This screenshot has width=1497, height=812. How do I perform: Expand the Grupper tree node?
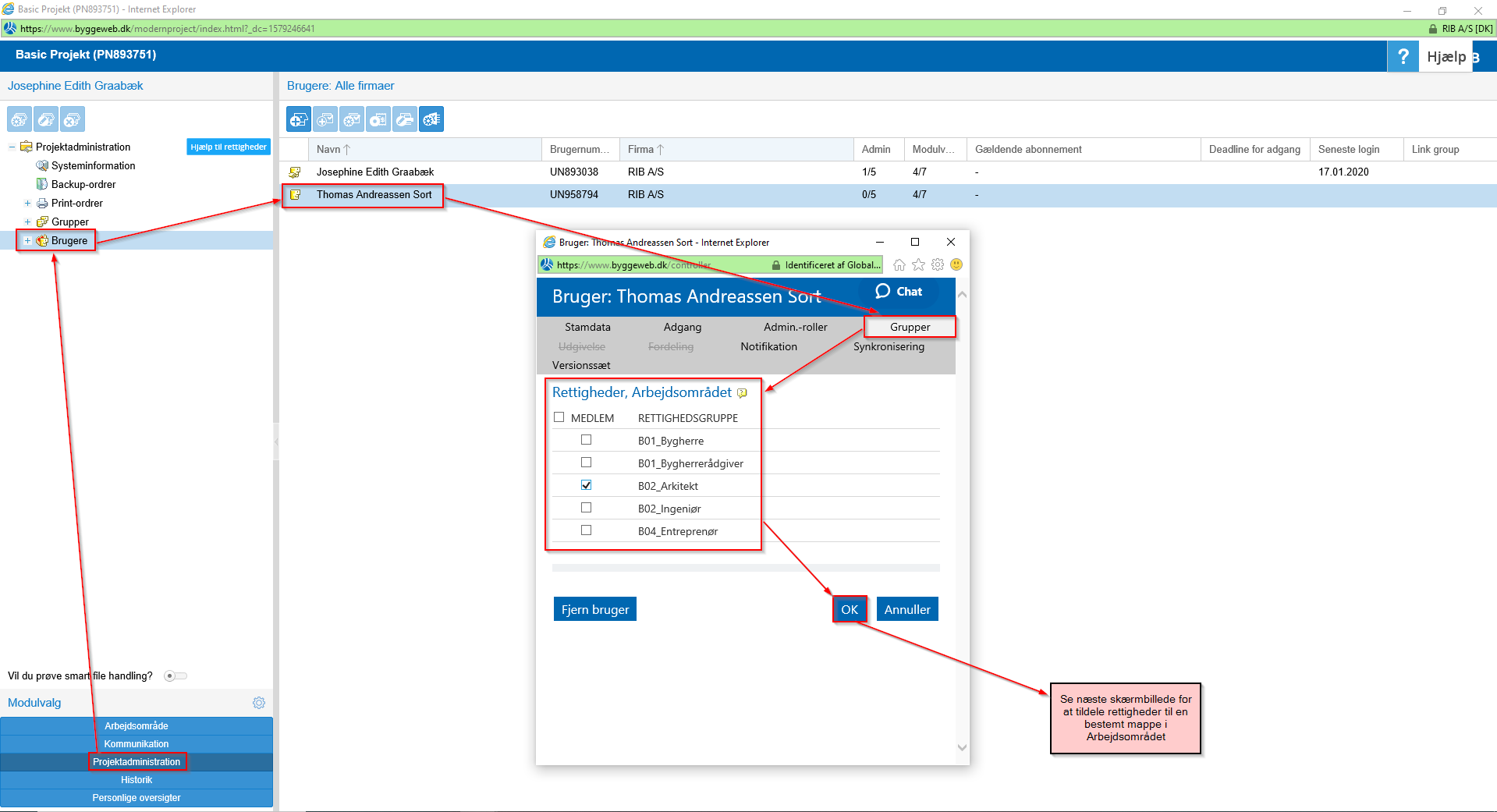[27, 222]
